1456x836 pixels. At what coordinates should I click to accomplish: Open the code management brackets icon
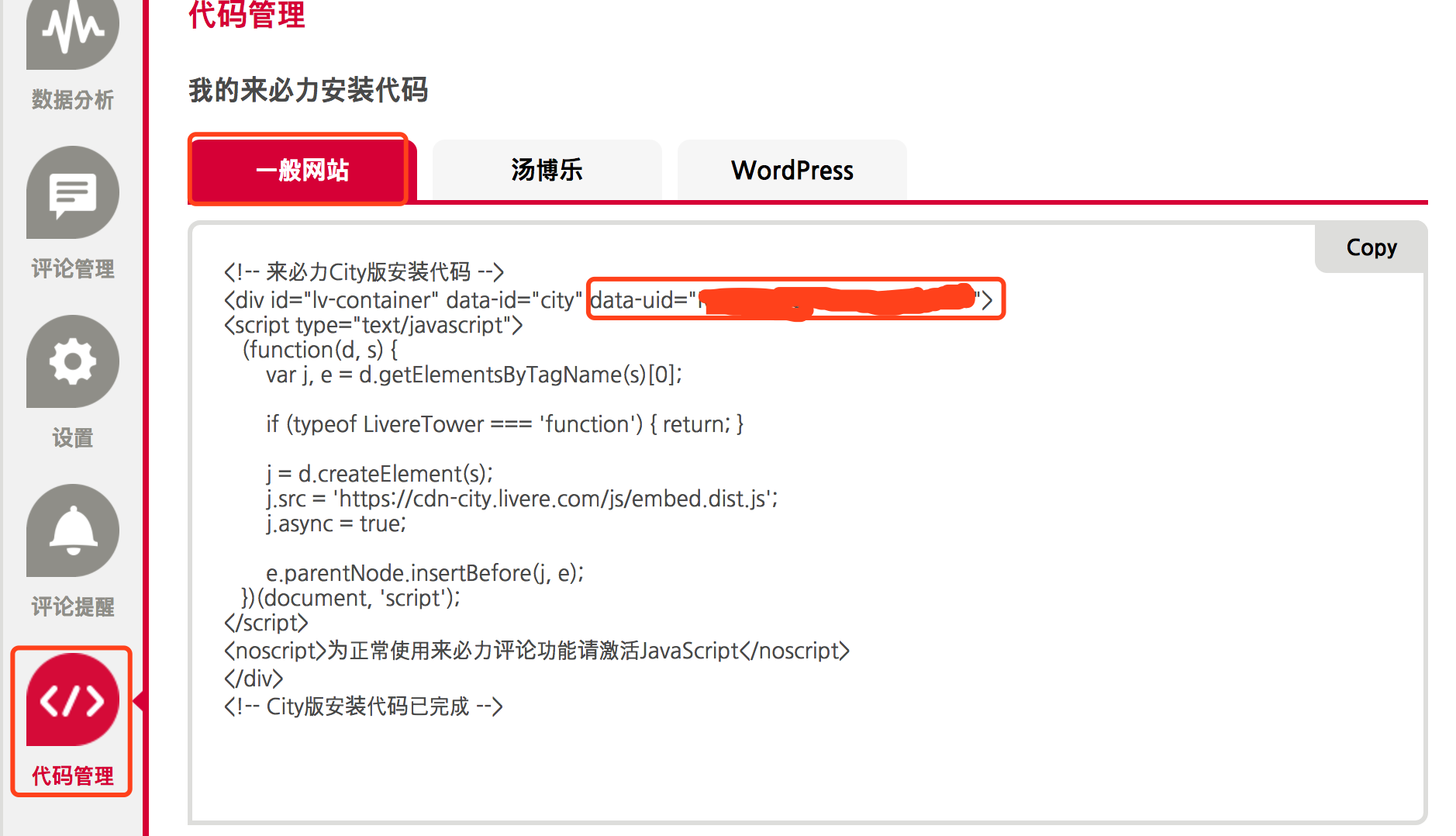[72, 700]
